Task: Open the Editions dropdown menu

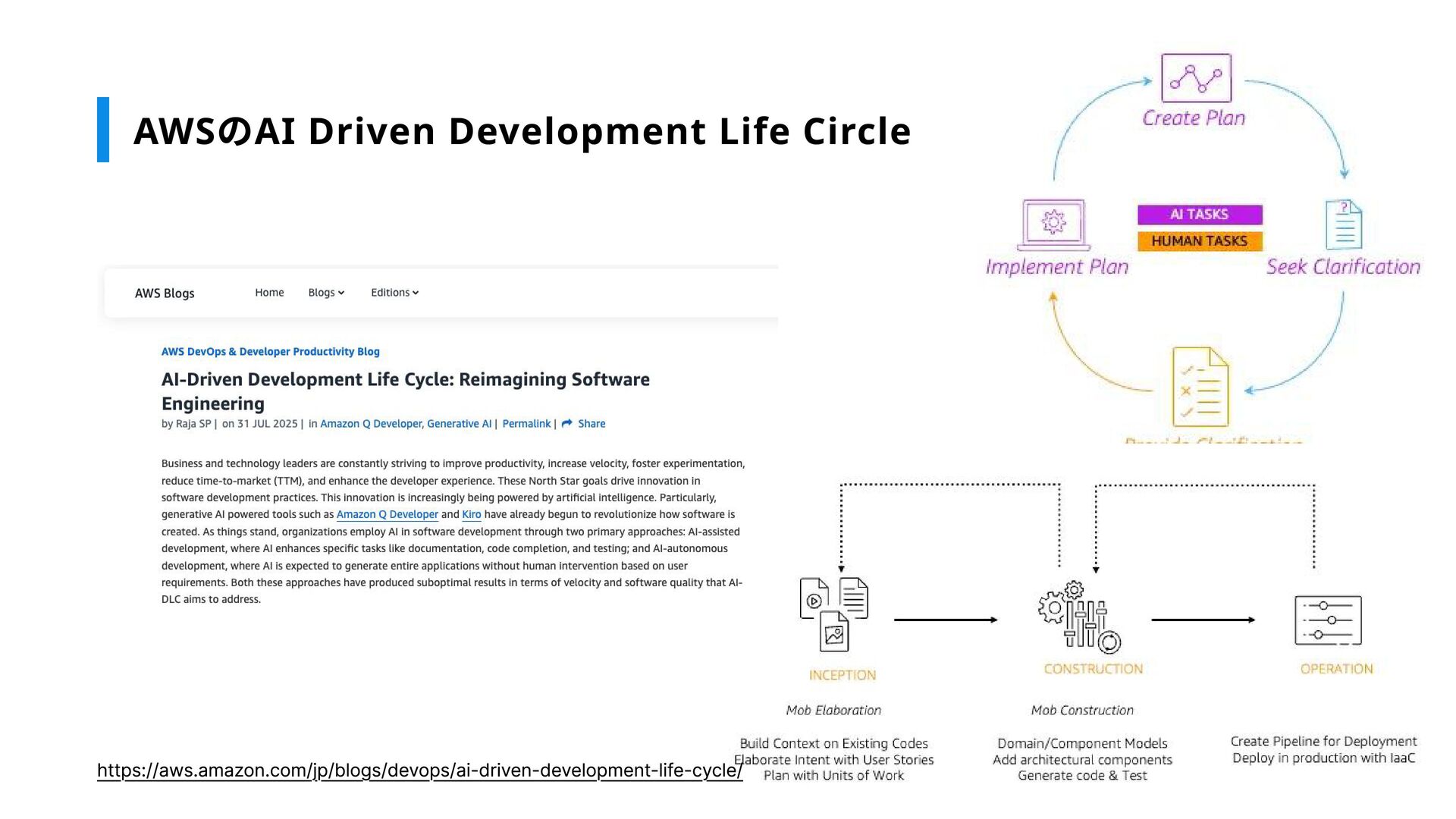Action: [394, 293]
